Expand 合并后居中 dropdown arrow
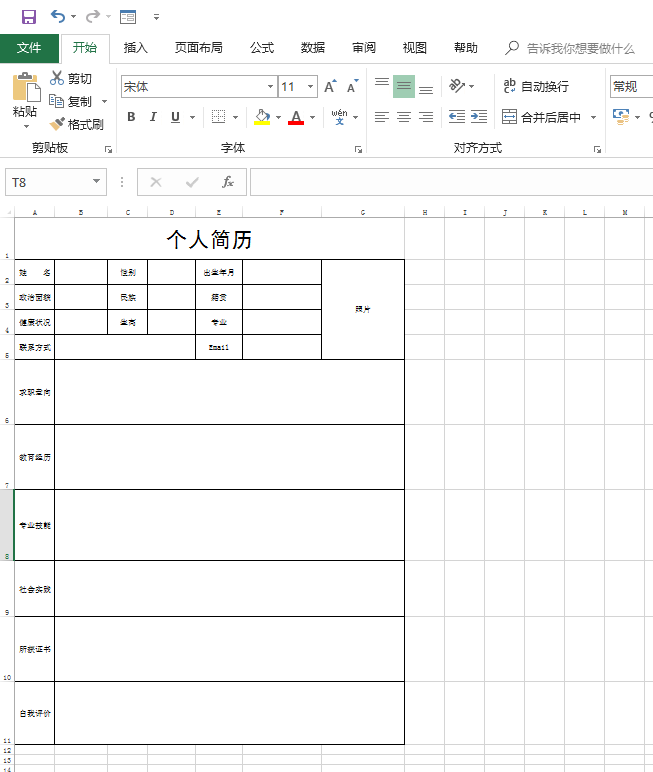653x772 pixels. (x=593, y=117)
